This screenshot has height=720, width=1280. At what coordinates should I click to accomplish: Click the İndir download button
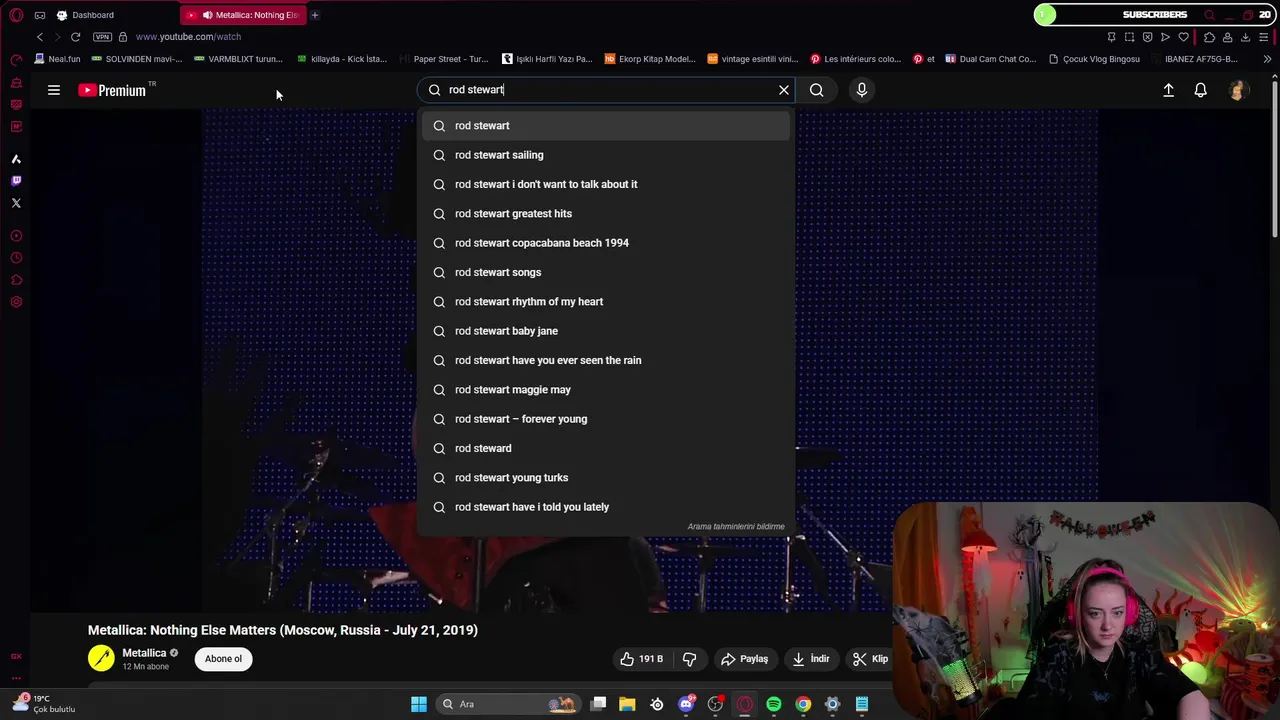[x=811, y=659]
